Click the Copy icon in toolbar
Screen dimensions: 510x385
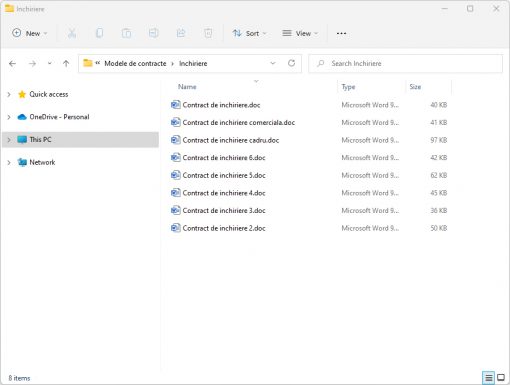pos(99,33)
